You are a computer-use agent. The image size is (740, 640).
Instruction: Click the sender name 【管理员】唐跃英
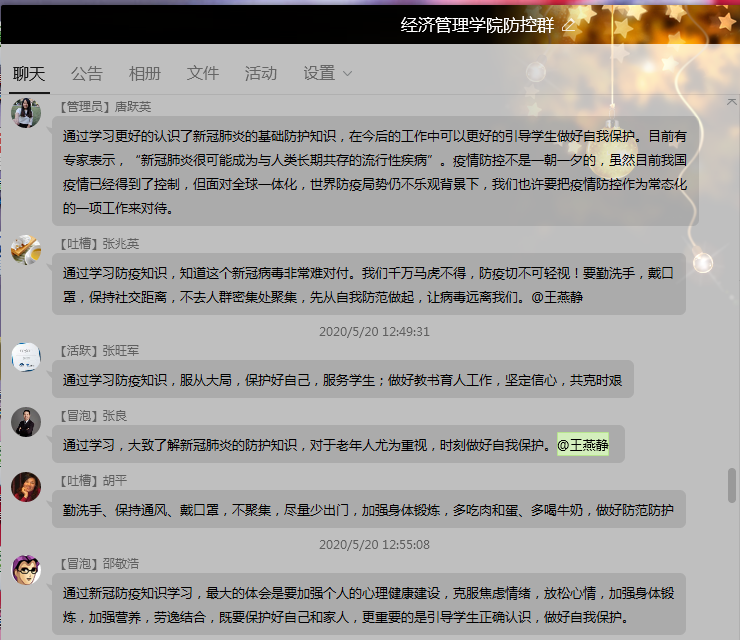(104, 107)
